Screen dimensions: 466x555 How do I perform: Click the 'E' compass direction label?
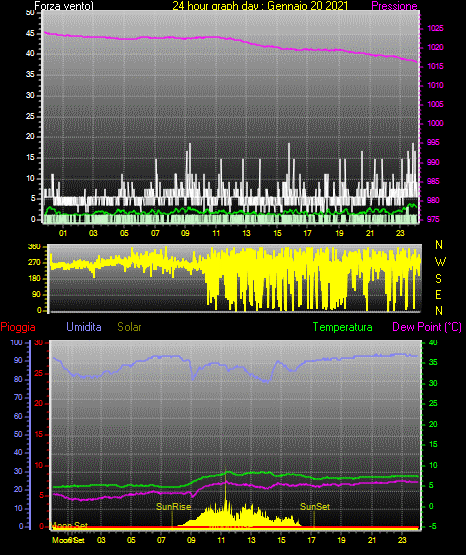point(438,294)
